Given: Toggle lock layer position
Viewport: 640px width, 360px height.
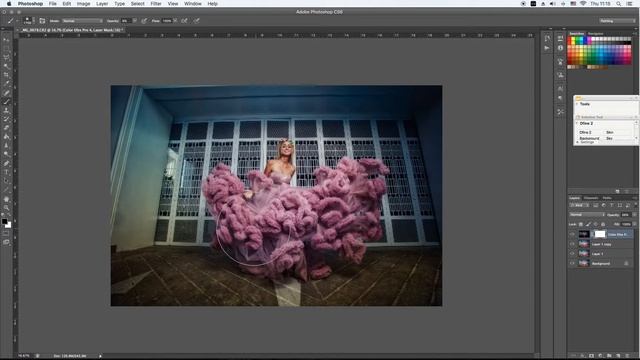Looking at the screenshot, I should click(596, 224).
